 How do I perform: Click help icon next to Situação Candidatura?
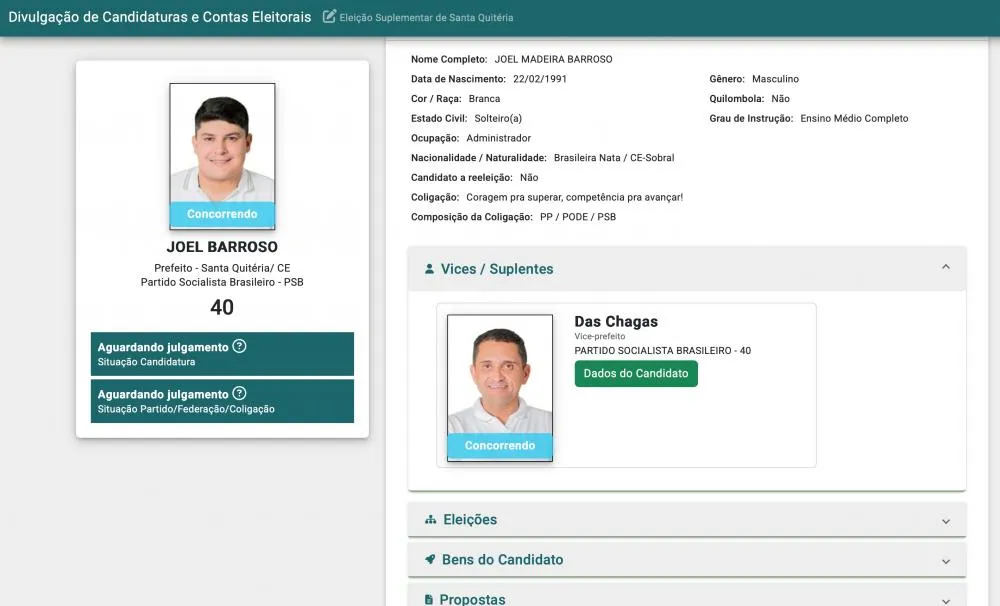(x=239, y=347)
